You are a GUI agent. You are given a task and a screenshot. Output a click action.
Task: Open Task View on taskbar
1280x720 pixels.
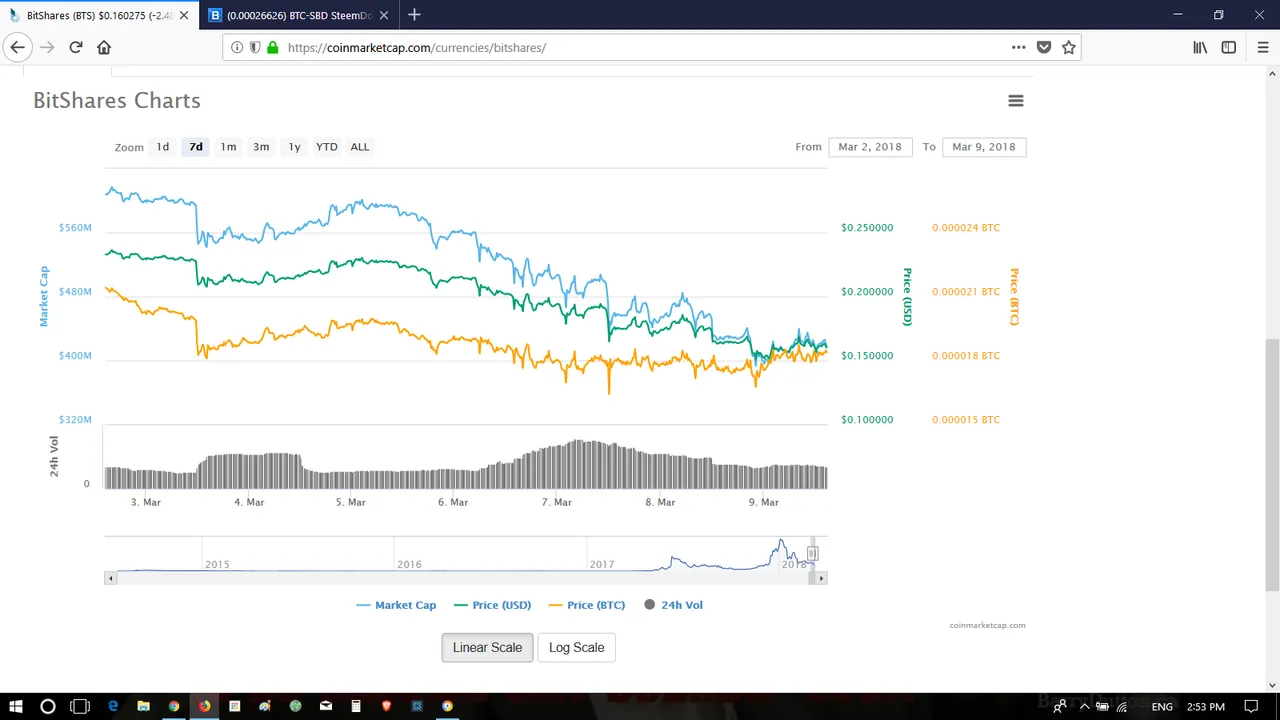click(80, 706)
